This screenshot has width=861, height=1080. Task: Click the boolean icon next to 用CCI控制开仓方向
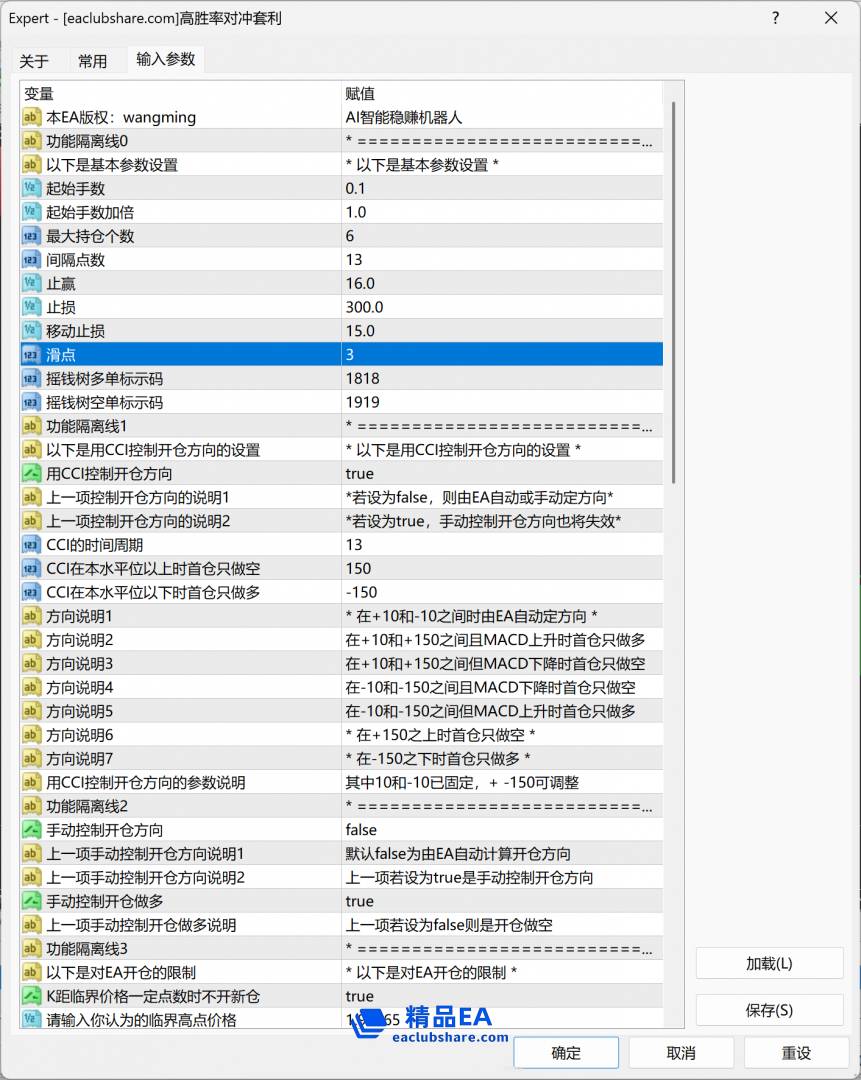click(31, 474)
